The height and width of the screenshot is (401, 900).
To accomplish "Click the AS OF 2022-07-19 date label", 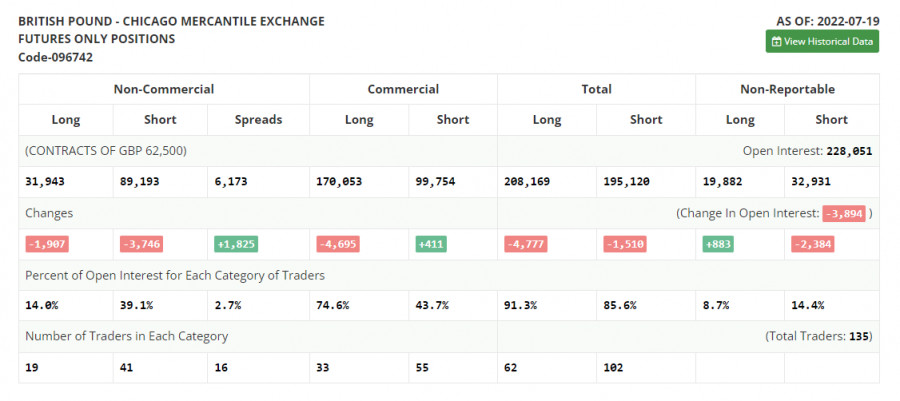I will (827, 20).
